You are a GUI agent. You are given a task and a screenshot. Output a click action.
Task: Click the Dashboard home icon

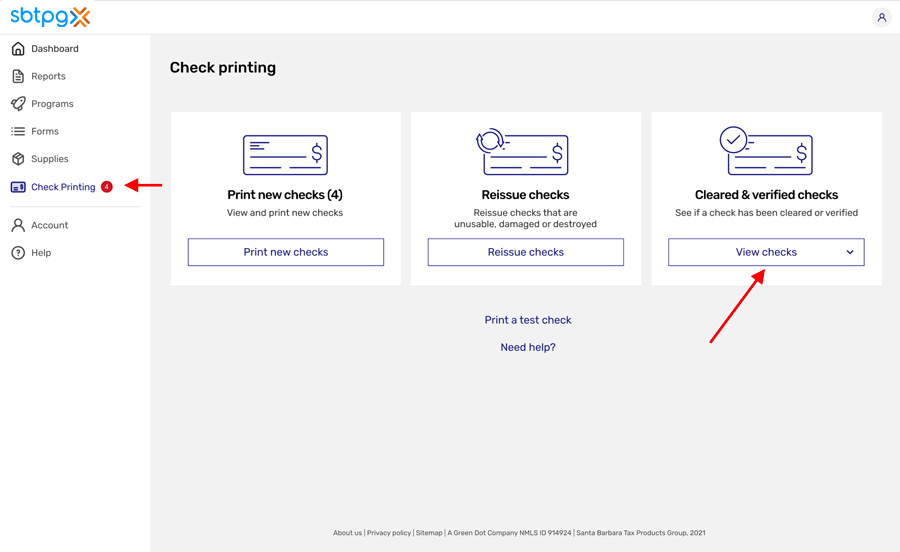click(18, 49)
